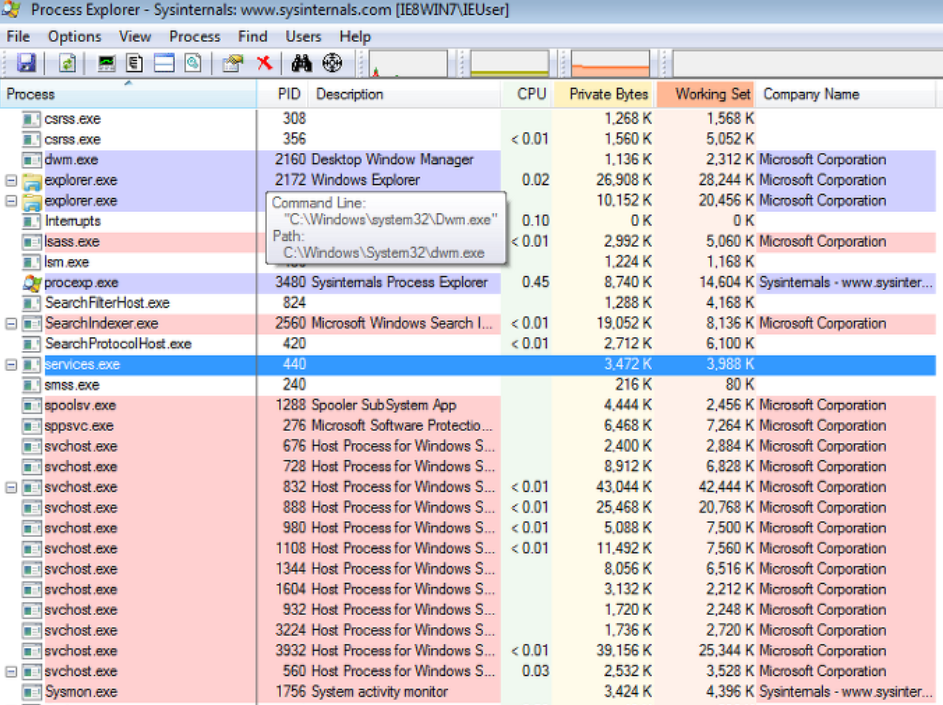This screenshot has height=705, width=943.
Task: Collapse the SearchIndexer.exe tree node
Action: pos(11,323)
